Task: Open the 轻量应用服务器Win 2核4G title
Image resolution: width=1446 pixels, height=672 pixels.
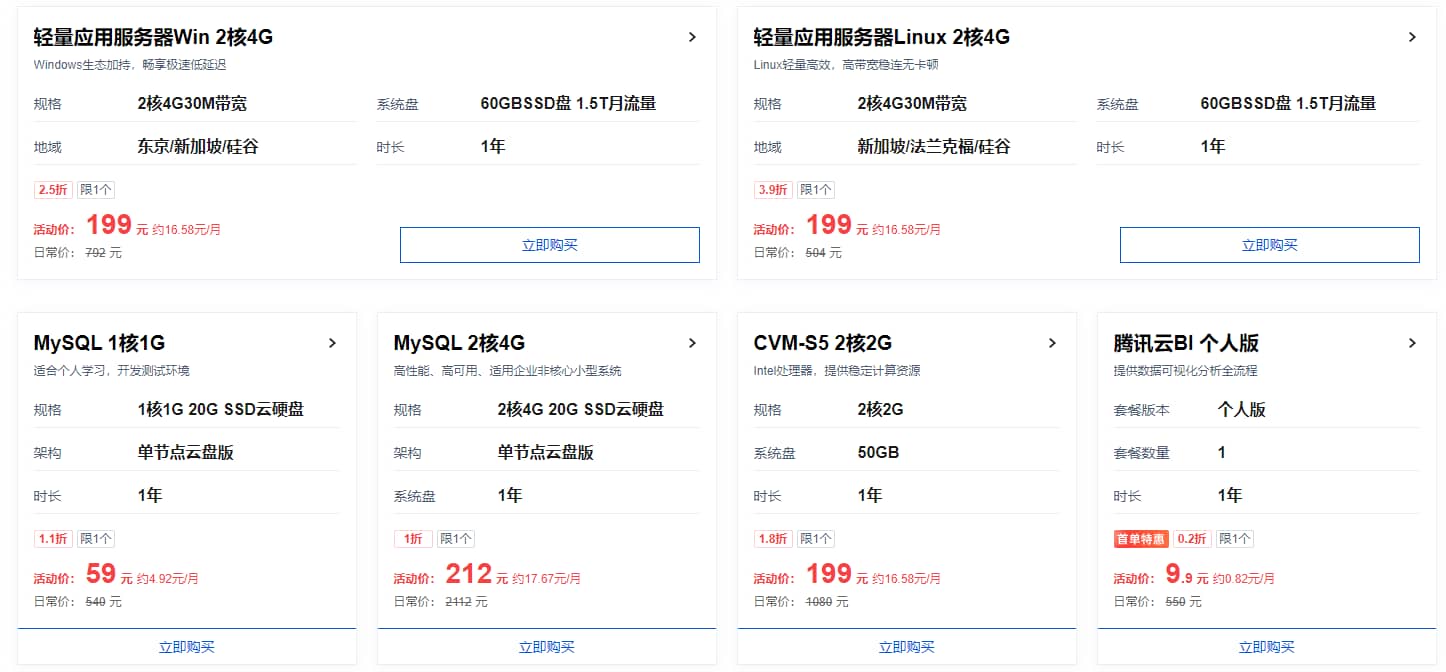Action: click(x=153, y=37)
